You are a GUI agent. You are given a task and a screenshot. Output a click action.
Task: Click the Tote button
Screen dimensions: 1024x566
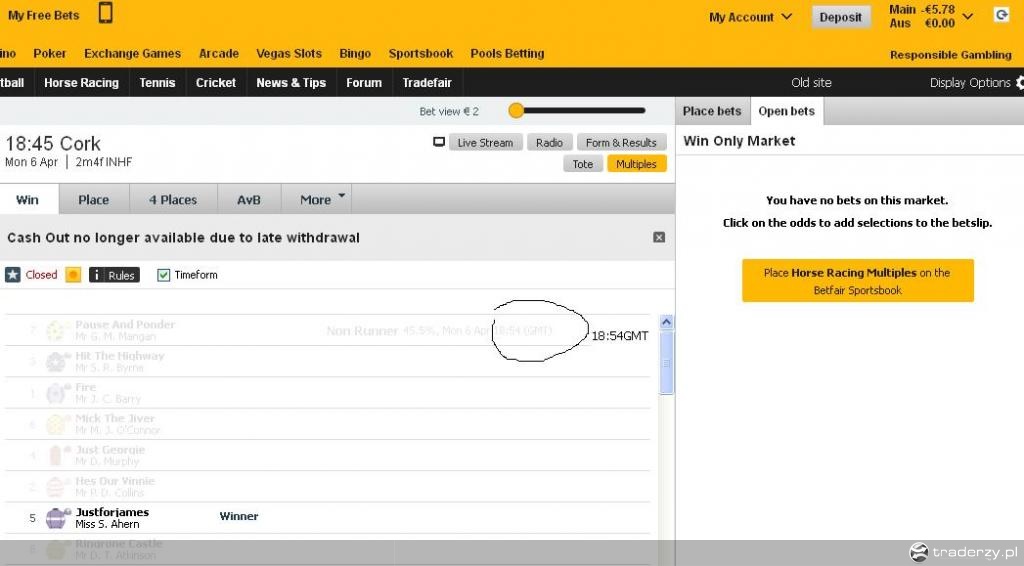click(583, 164)
